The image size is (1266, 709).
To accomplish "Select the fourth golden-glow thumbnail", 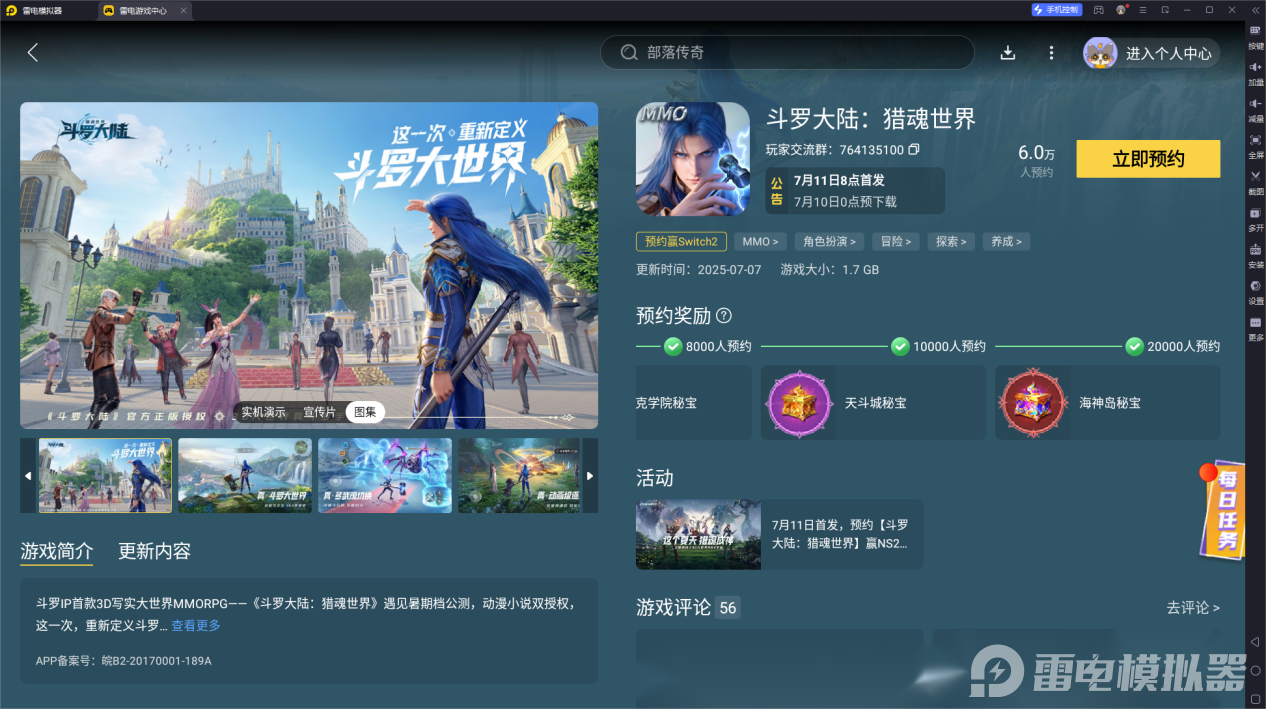I will (x=518, y=476).
